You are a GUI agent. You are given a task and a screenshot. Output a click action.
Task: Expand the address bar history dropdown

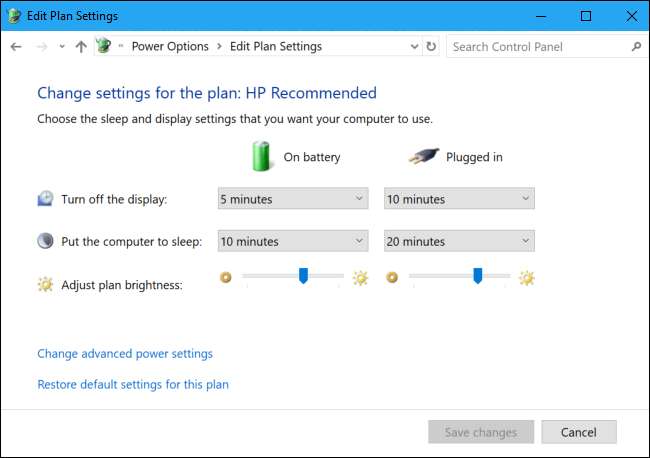click(415, 47)
